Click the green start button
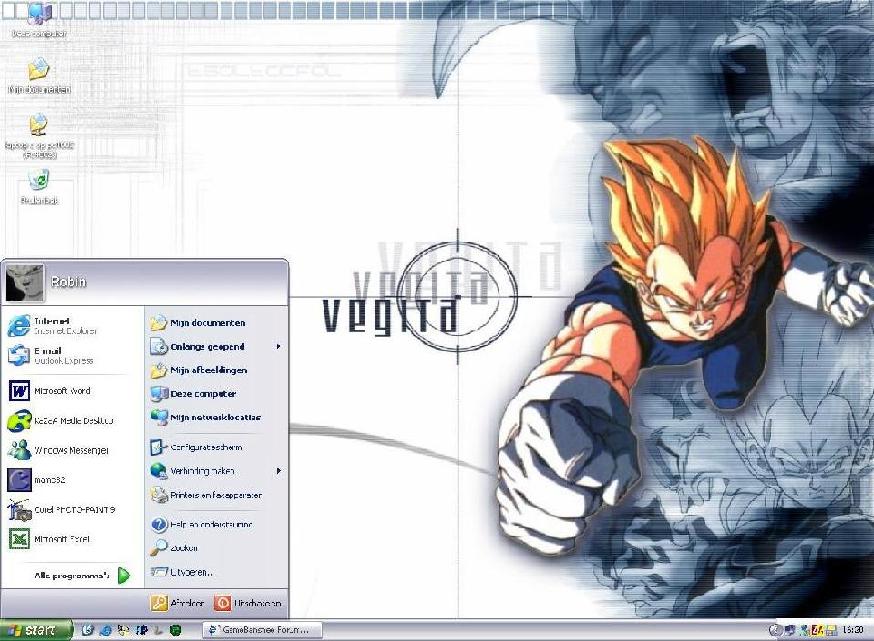The width and height of the screenshot is (874, 641). [x=36, y=630]
